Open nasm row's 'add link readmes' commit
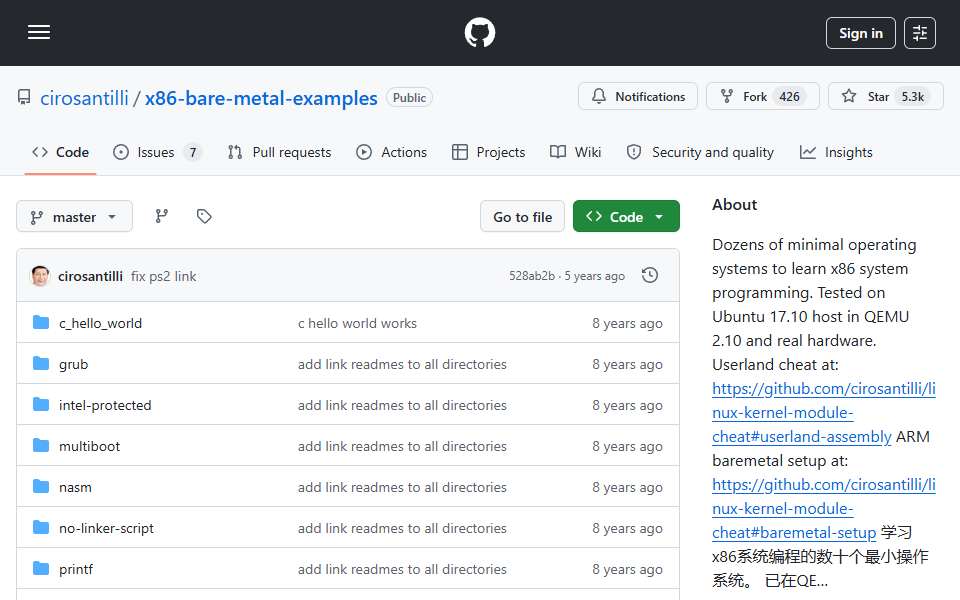 tap(402, 487)
